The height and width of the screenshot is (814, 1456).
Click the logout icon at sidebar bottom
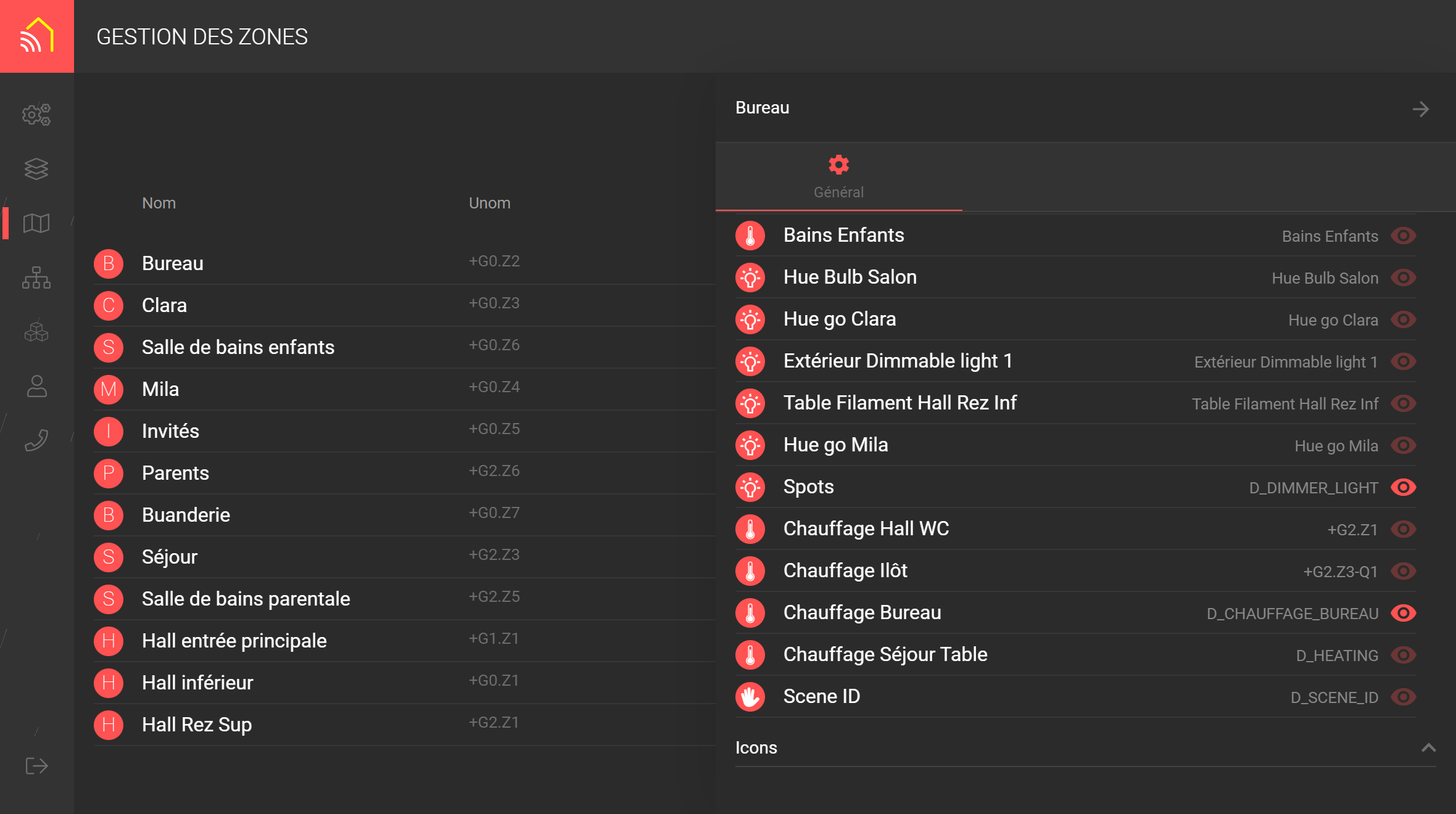36,766
